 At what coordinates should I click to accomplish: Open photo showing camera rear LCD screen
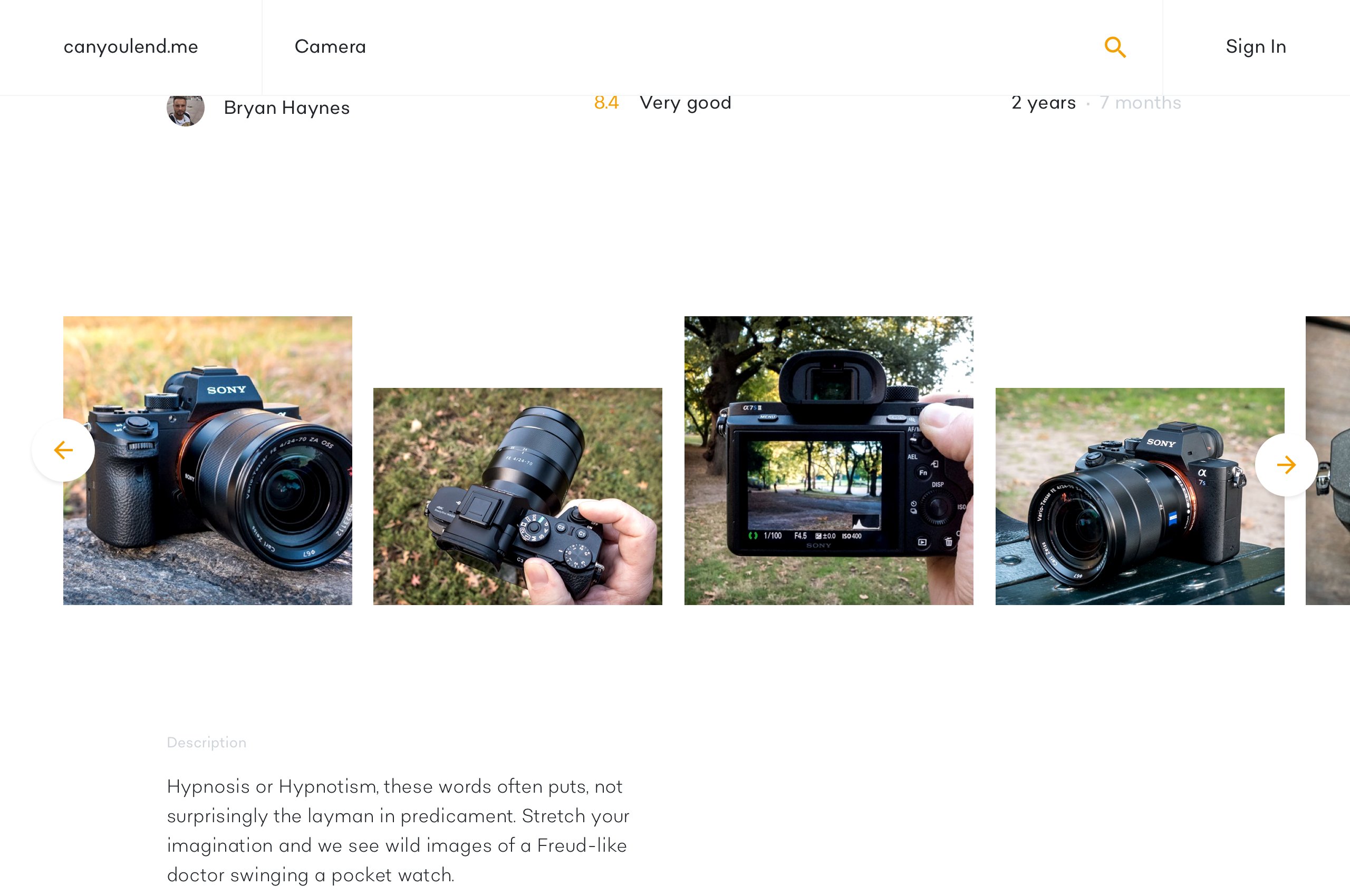(x=828, y=461)
